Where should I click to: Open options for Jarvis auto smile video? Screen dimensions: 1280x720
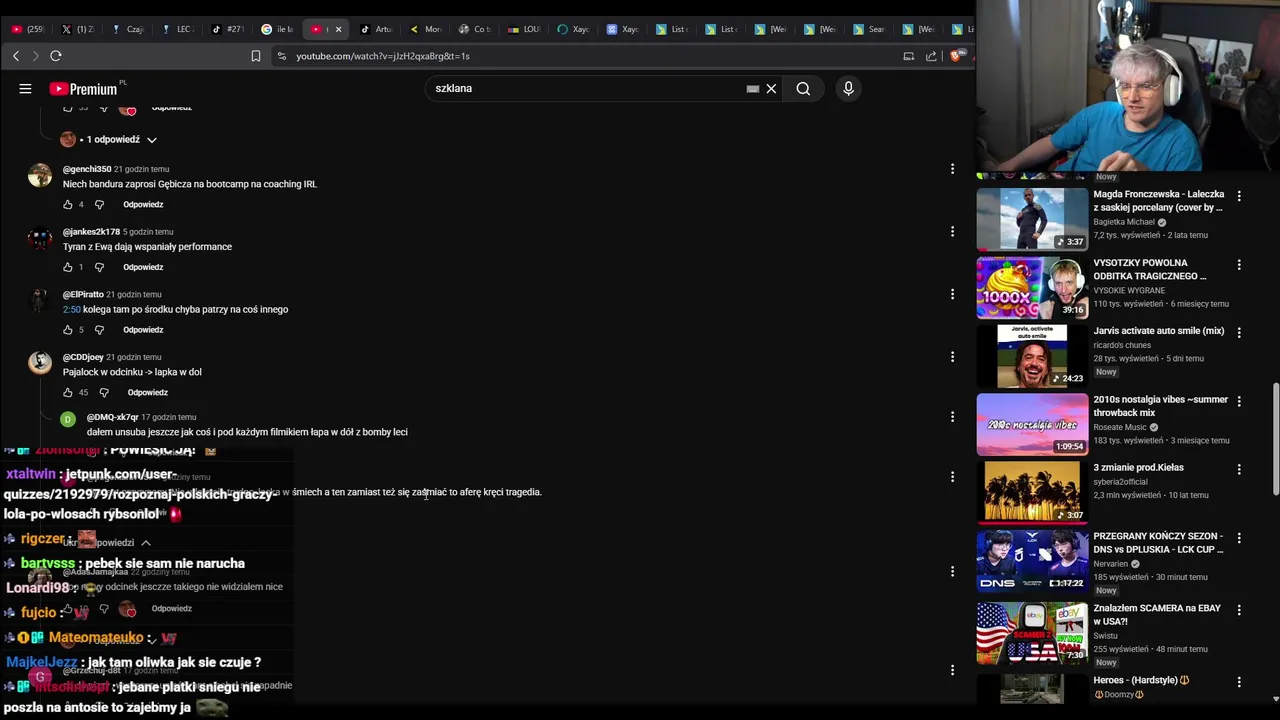[x=1239, y=332]
